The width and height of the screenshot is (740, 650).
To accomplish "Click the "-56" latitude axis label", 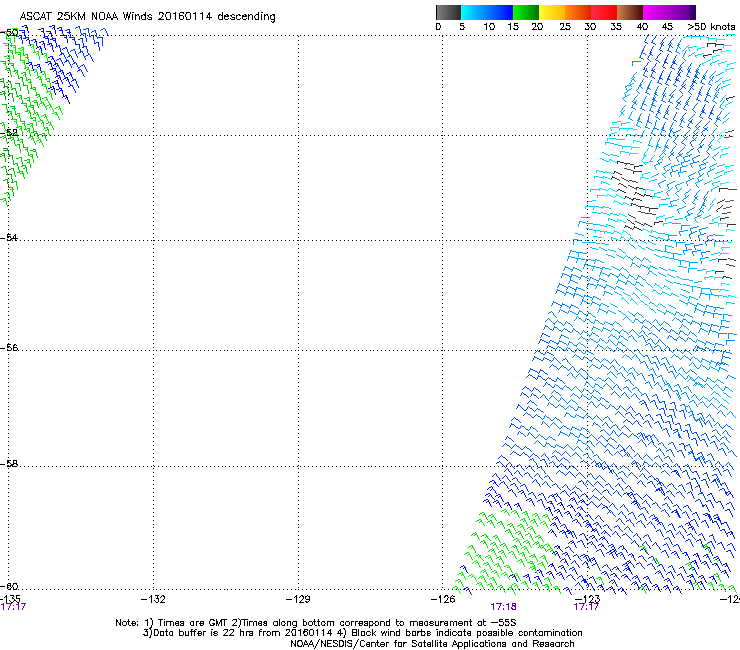I will click(9, 347).
